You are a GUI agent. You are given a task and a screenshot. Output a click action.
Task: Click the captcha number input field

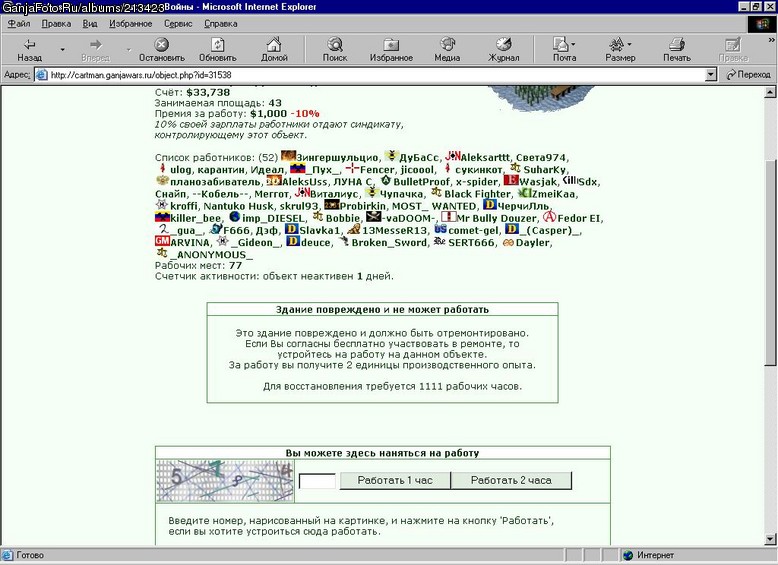(x=318, y=481)
